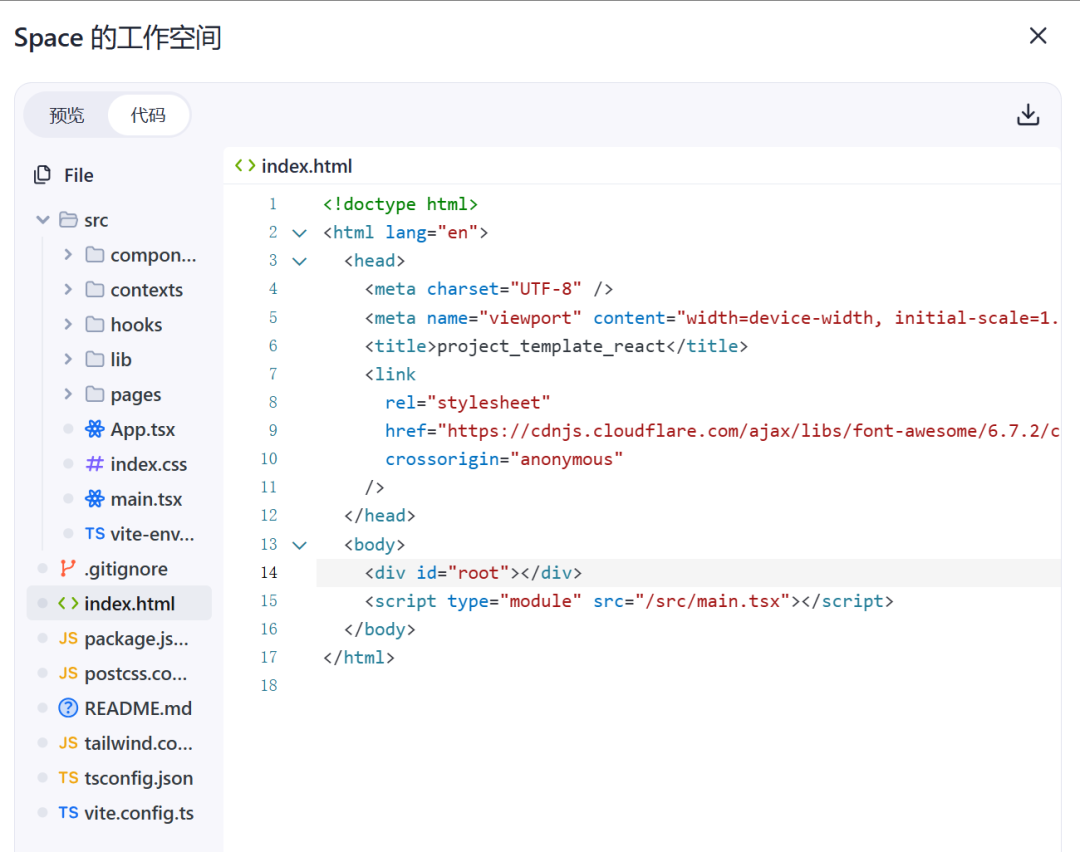
Task: Open package.js... file name in the tree
Action: point(136,638)
